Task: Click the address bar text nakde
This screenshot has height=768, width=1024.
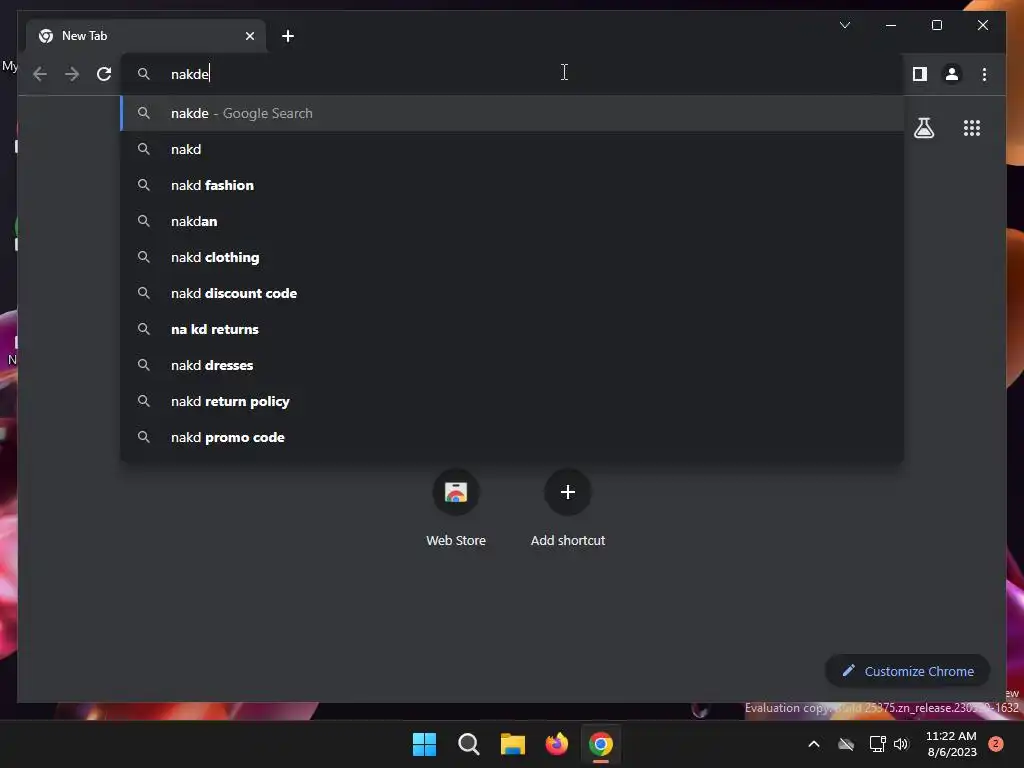Action: click(189, 74)
